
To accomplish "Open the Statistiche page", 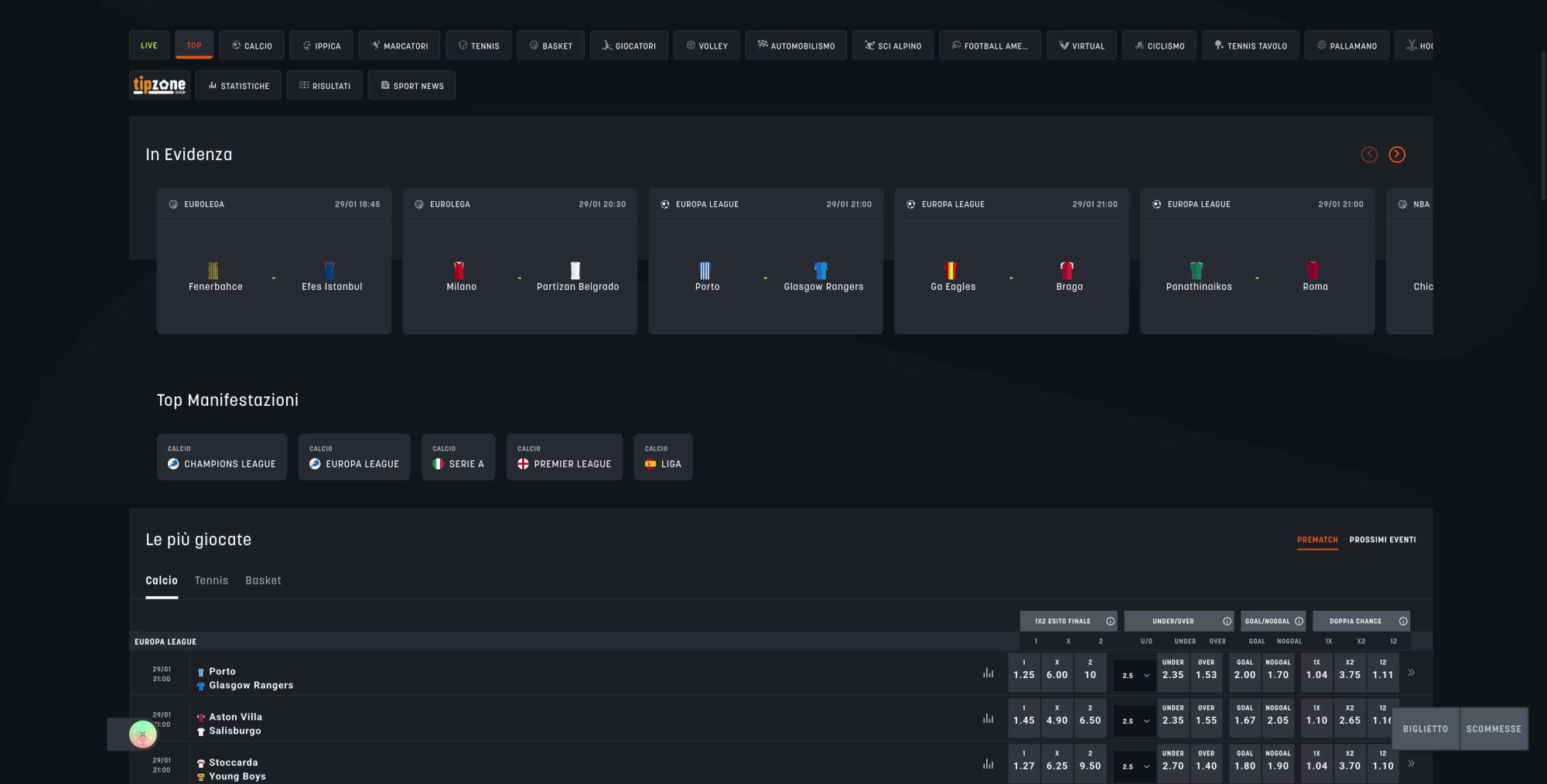I will pos(238,85).
